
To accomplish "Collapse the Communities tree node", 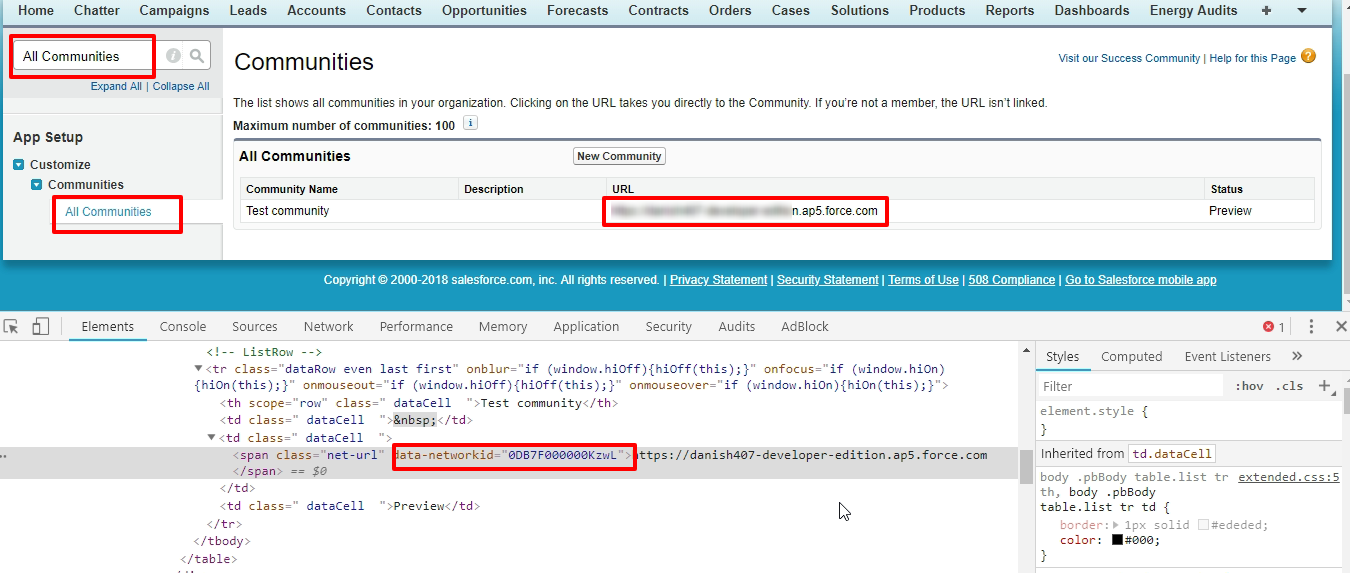I will point(37,185).
